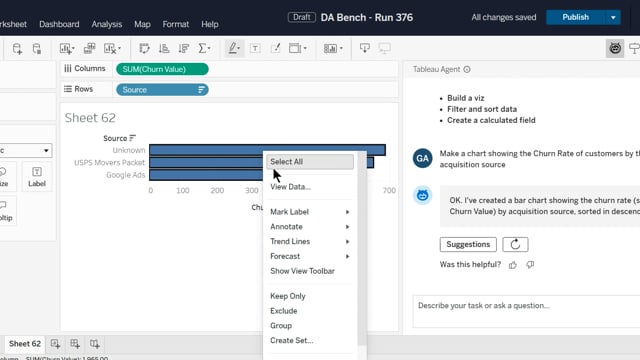
Task: Expand the New Worksheet dropdown arrow
Action: click(x=73, y=49)
